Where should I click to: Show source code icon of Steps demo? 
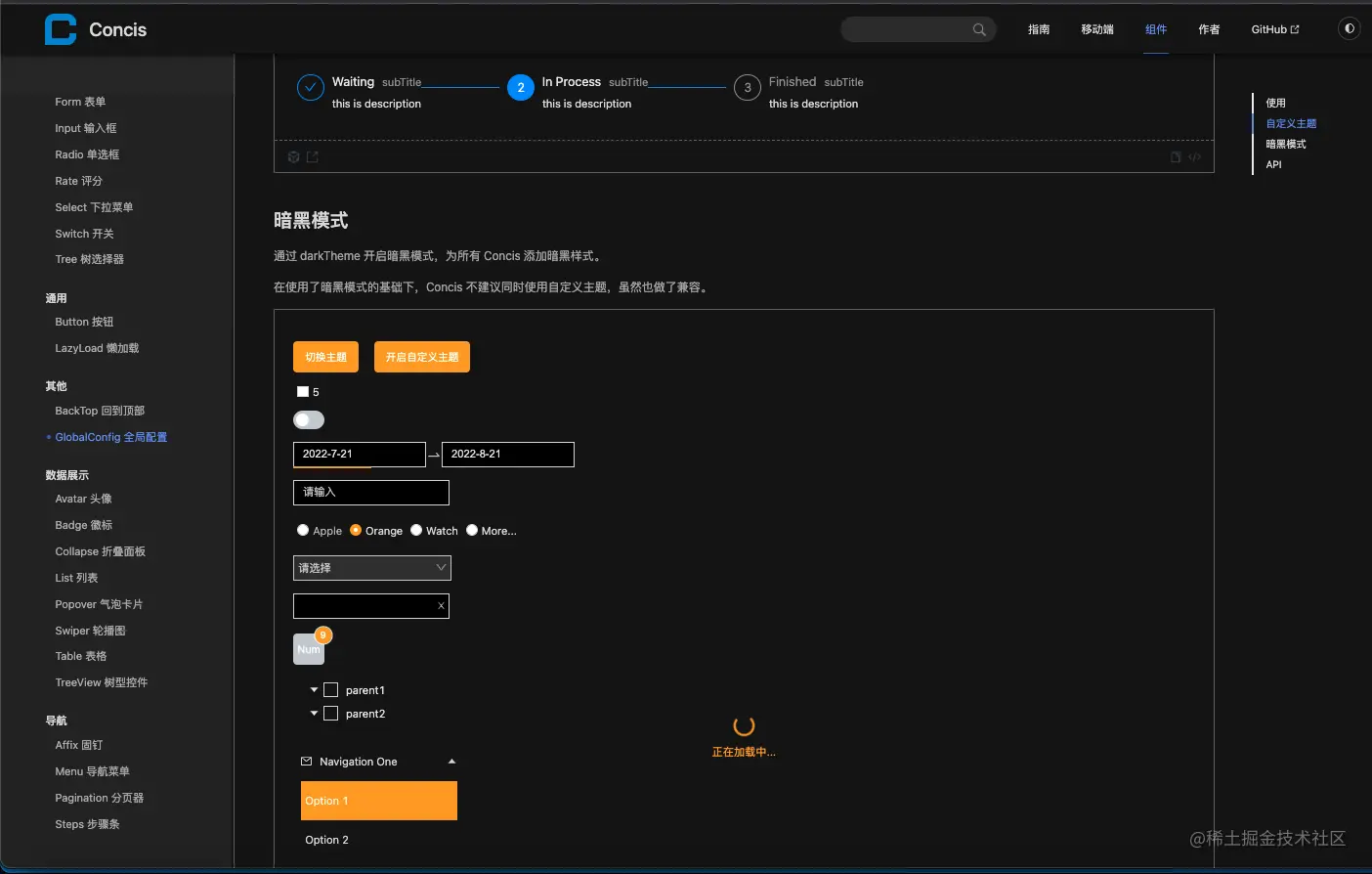[x=1194, y=156]
